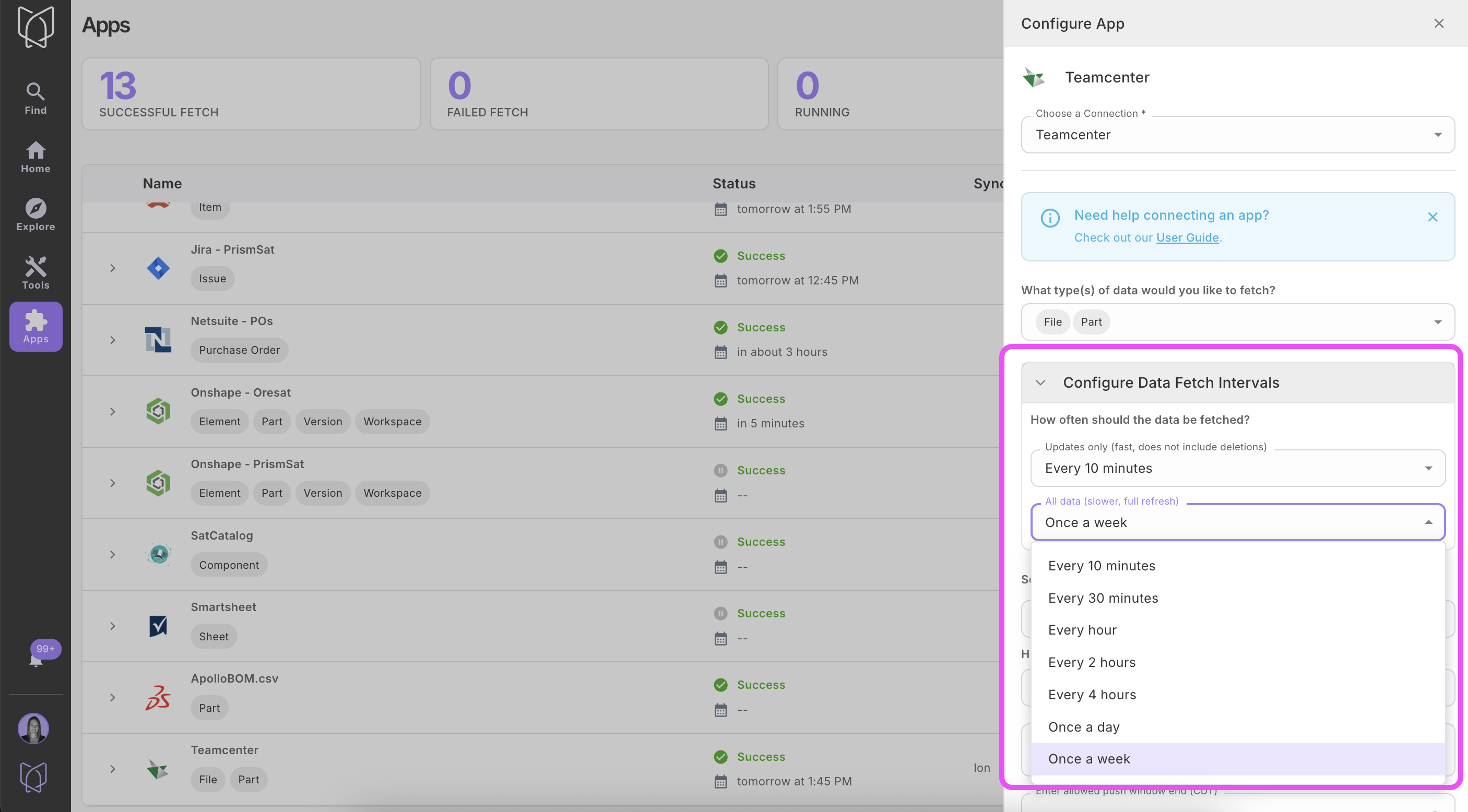Expand the Jira - PrismSat row
The image size is (1468, 812).
pos(113,268)
